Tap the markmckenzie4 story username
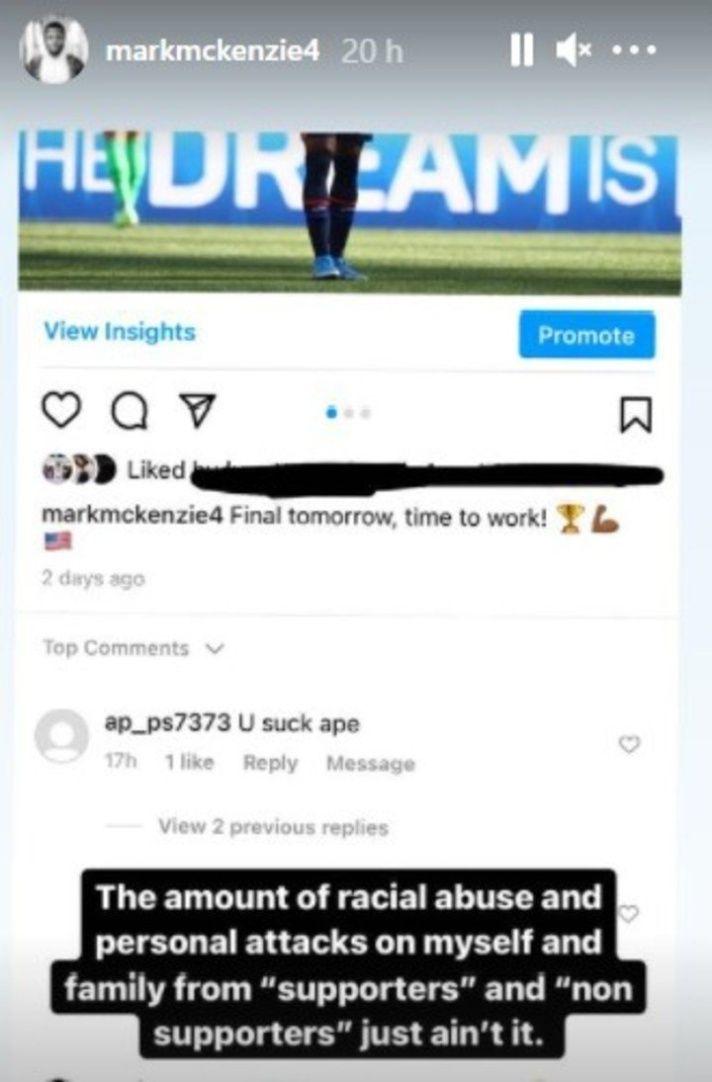Image resolution: width=712 pixels, height=1082 pixels. point(212,51)
